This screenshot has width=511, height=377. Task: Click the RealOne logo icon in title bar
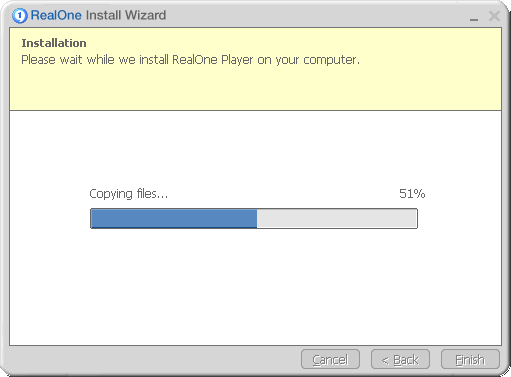[20, 16]
